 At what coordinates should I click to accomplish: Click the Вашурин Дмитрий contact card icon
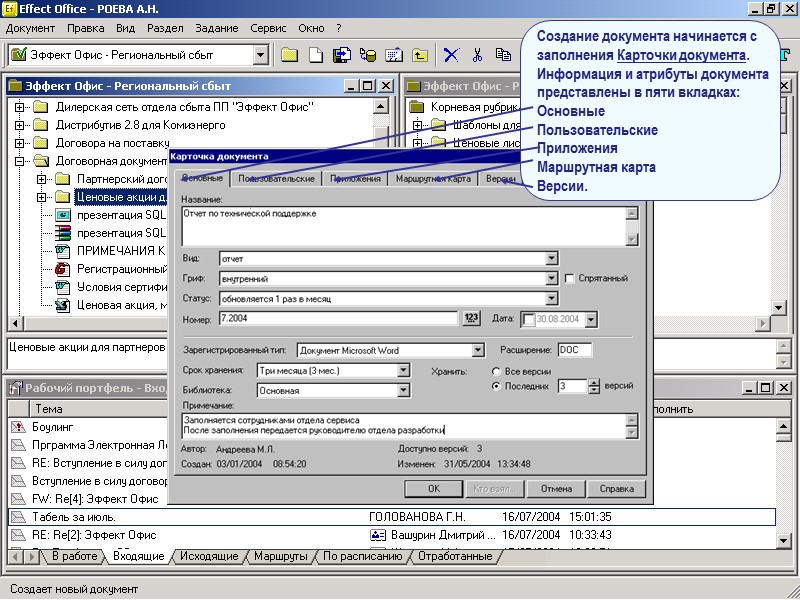click(378, 535)
